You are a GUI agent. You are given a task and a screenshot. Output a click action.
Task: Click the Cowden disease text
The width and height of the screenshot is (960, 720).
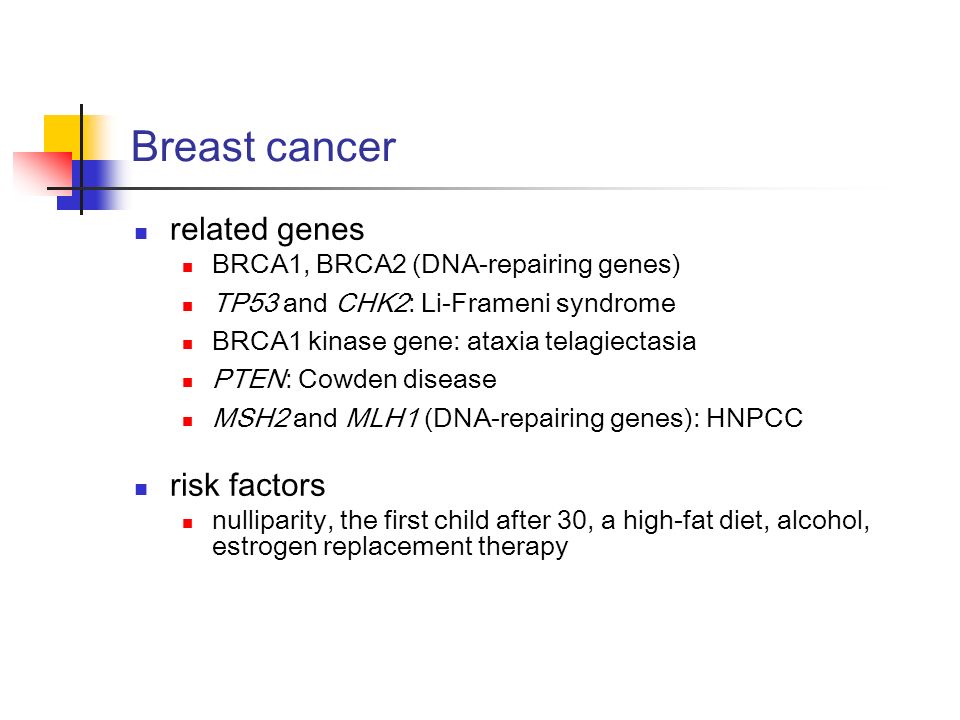pyautogui.click(x=397, y=380)
